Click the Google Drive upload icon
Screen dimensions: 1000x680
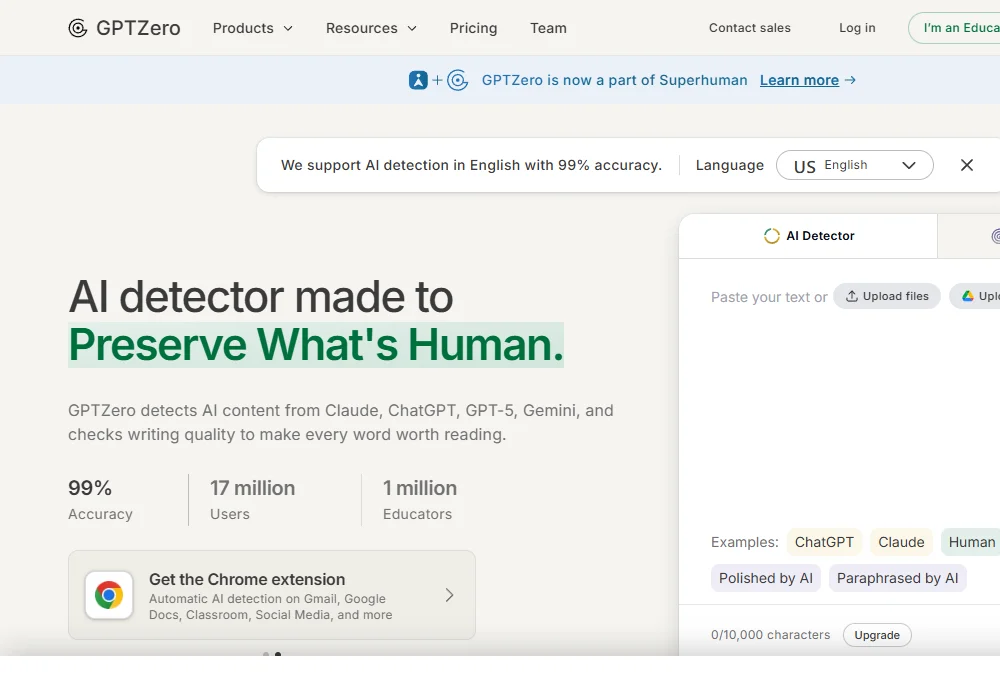point(968,296)
